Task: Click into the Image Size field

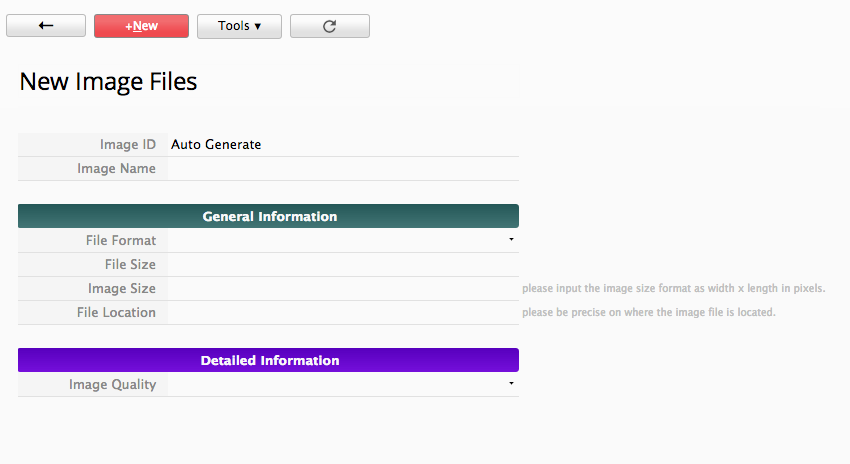Action: (340, 289)
